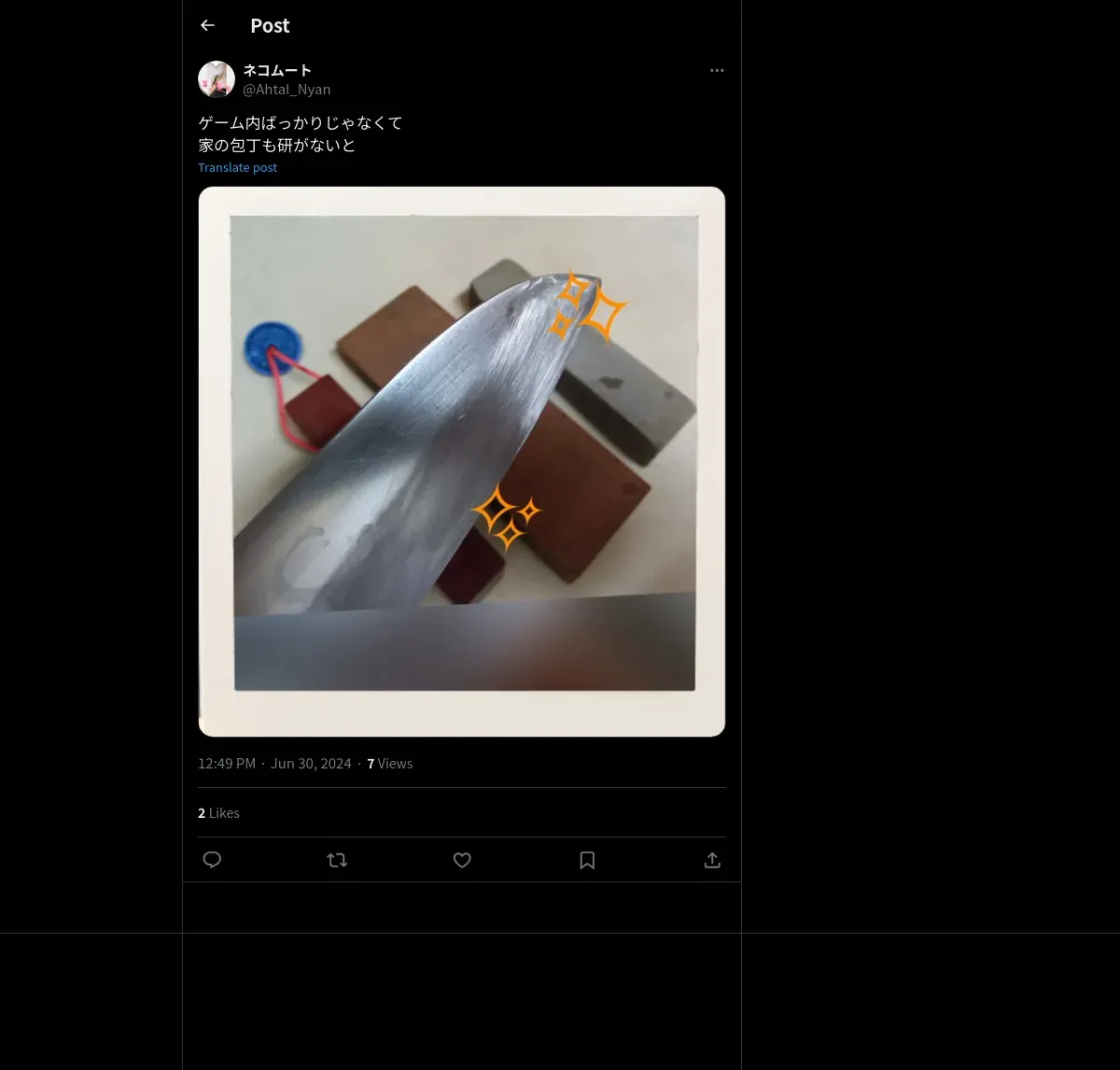Viewport: 1120px width, 1070px height.
Task: Click the Japanese post text
Action: [x=301, y=134]
